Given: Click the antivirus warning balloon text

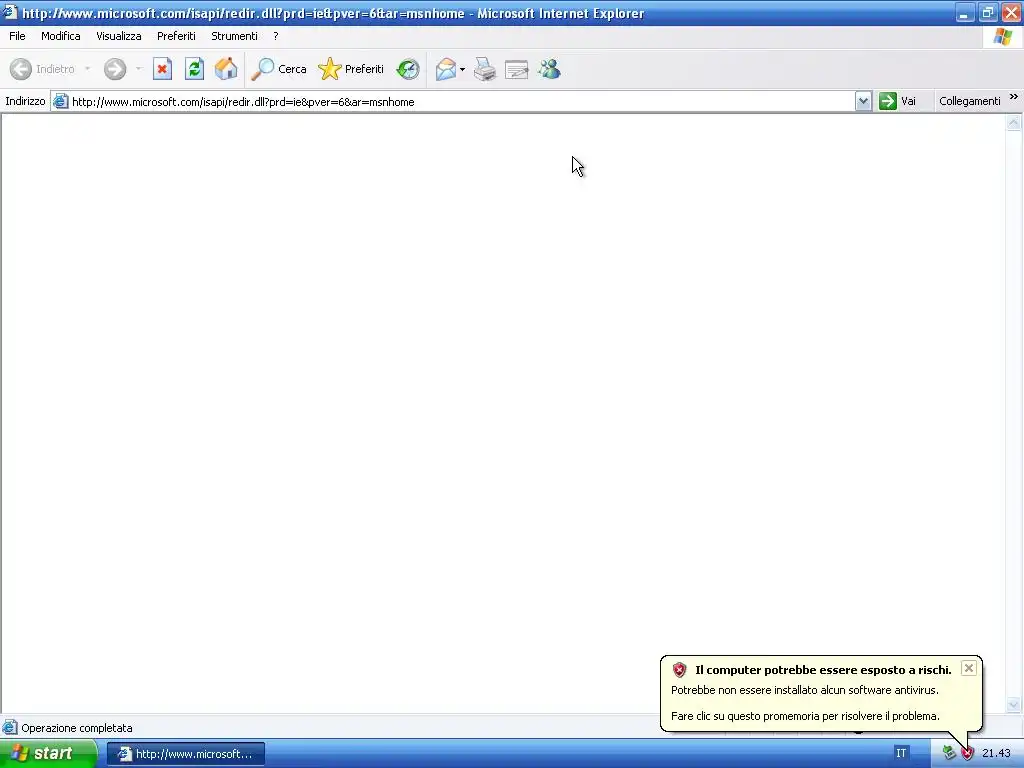Looking at the screenshot, I should [805, 690].
